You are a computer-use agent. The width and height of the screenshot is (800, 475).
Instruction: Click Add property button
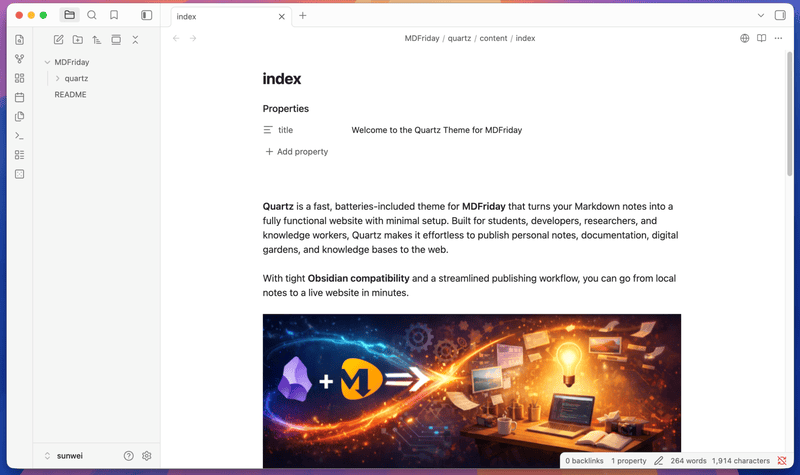[297, 152]
